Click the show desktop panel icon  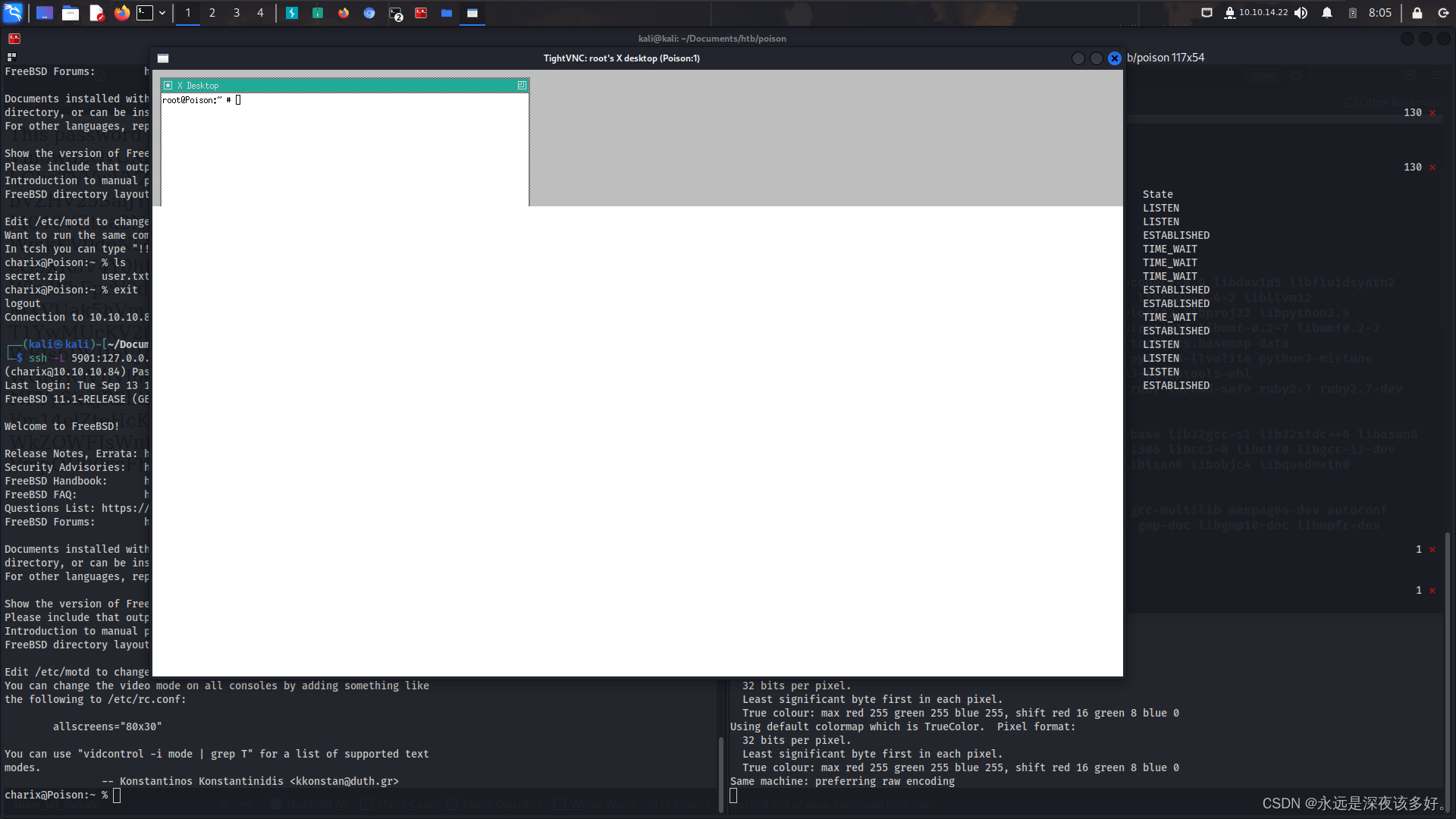click(45, 13)
